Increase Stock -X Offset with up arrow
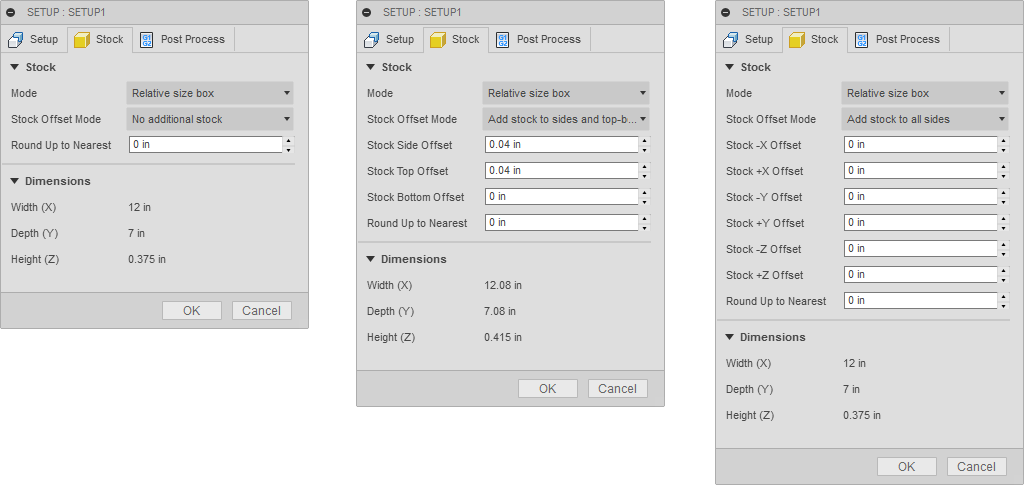Viewport: 1026px width, 486px height. 1004,140
